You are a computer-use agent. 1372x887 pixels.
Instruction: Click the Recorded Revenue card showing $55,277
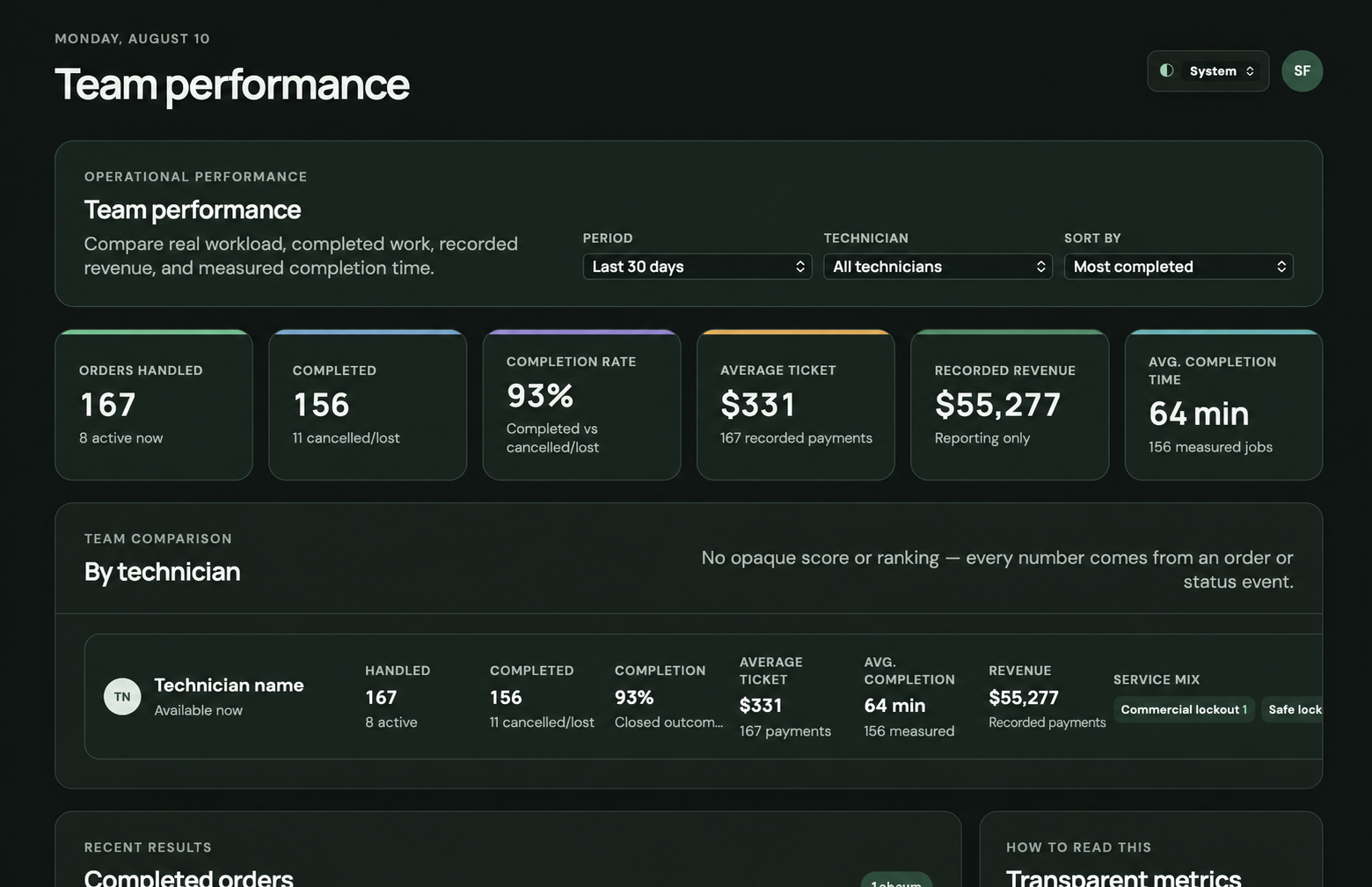point(1010,405)
